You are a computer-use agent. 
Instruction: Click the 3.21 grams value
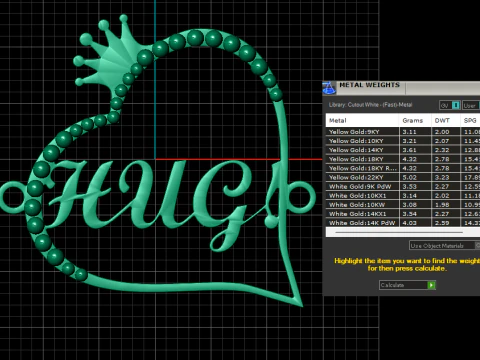coord(409,141)
